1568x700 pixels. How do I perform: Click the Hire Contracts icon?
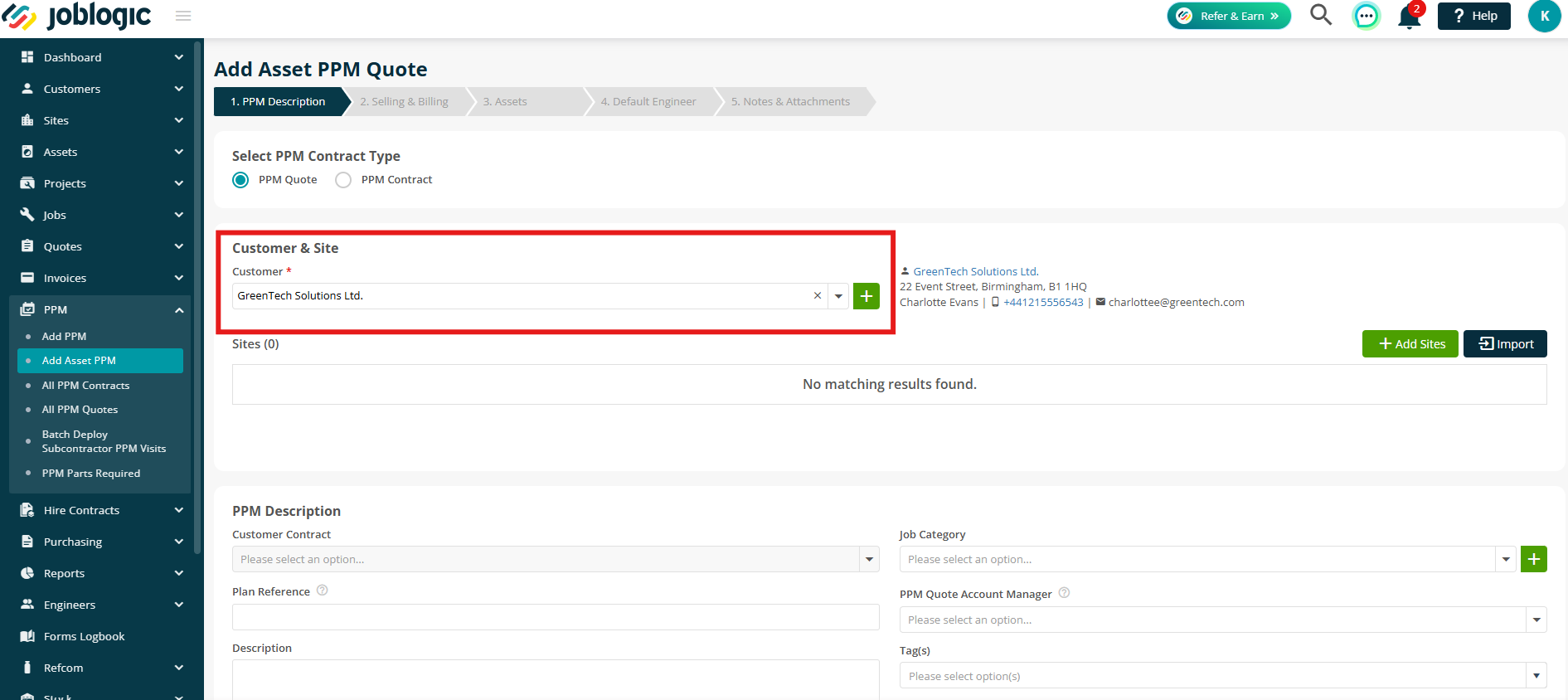point(27,510)
